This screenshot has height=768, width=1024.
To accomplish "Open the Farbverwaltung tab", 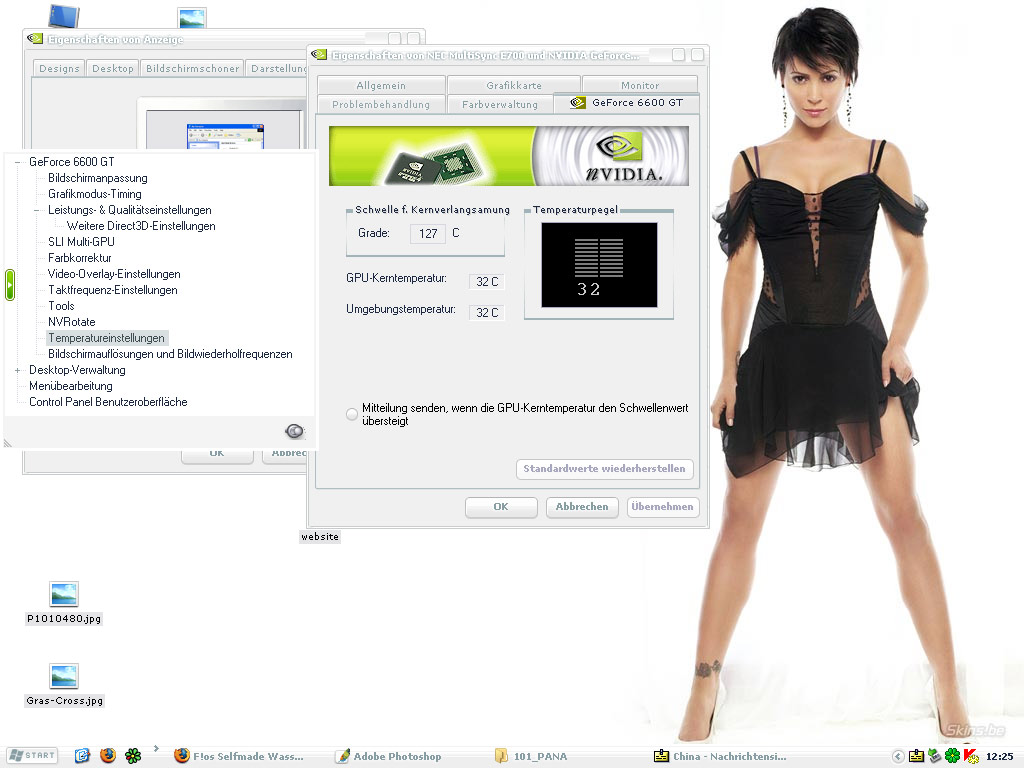I will click(500, 104).
